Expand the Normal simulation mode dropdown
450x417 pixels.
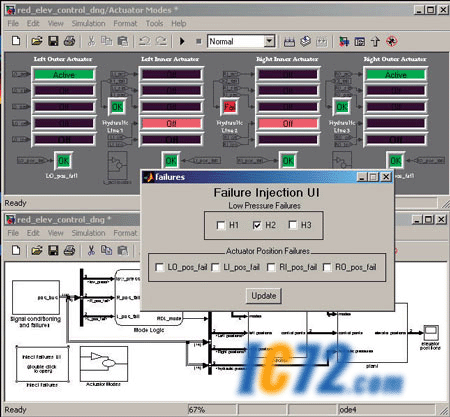click(x=269, y=41)
